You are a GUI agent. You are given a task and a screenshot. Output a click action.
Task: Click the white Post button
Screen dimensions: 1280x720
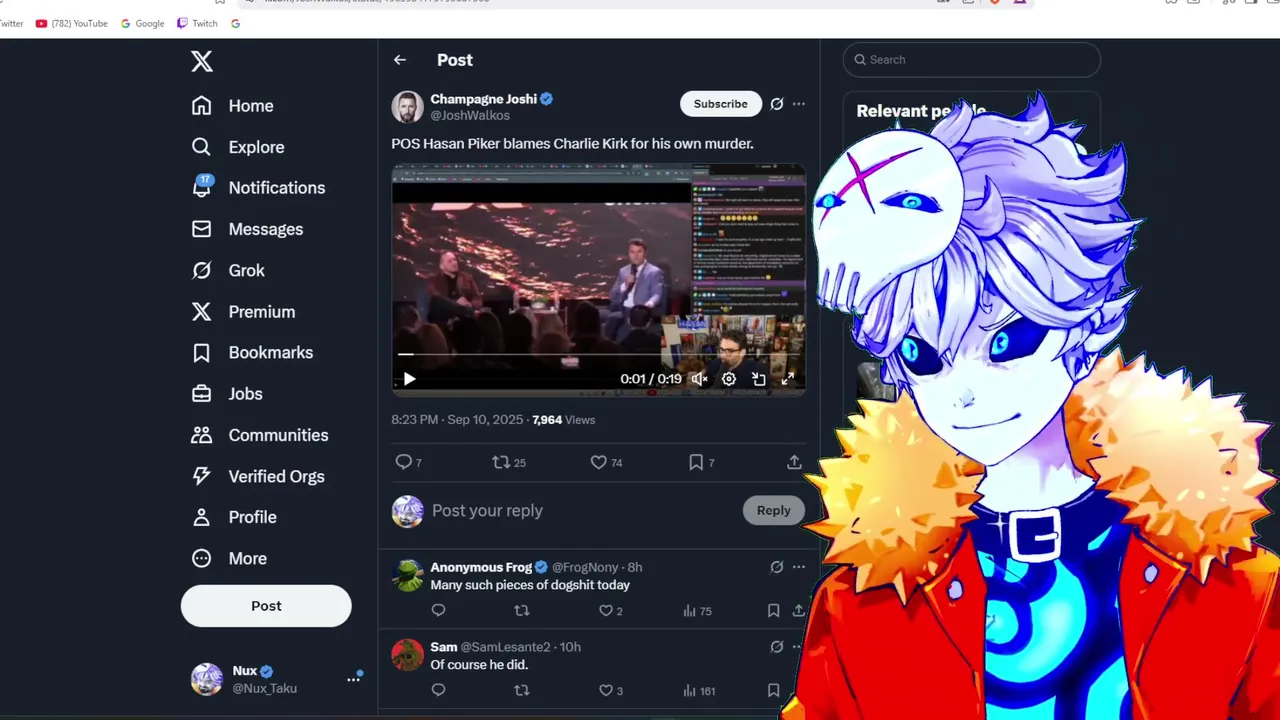click(266, 606)
